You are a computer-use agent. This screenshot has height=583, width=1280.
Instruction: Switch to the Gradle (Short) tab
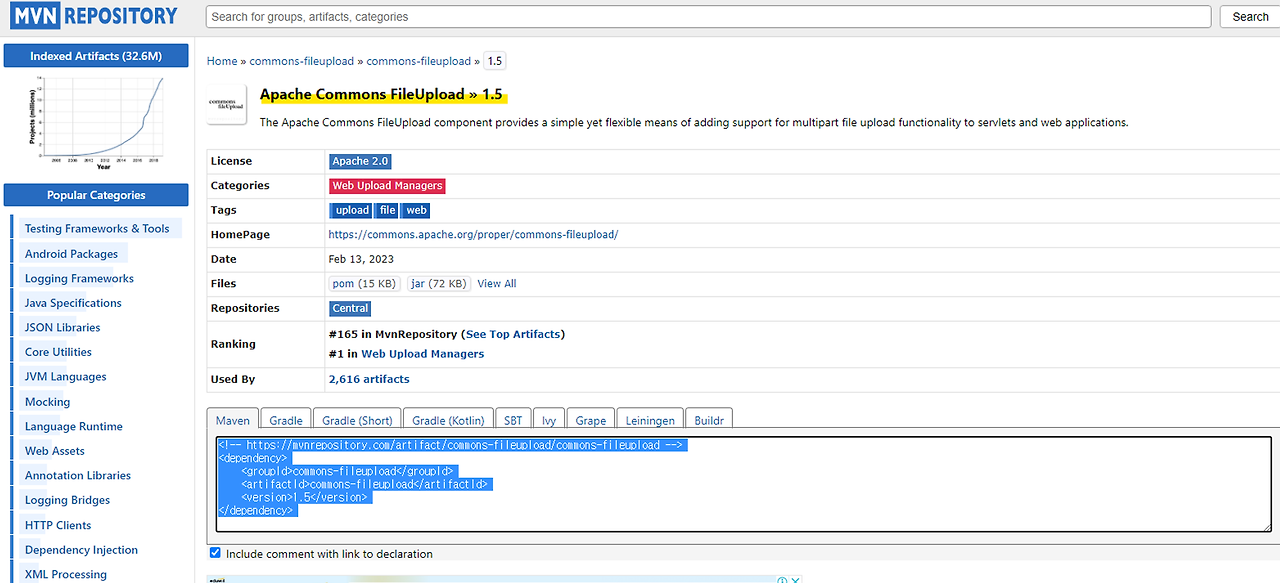[357, 421]
